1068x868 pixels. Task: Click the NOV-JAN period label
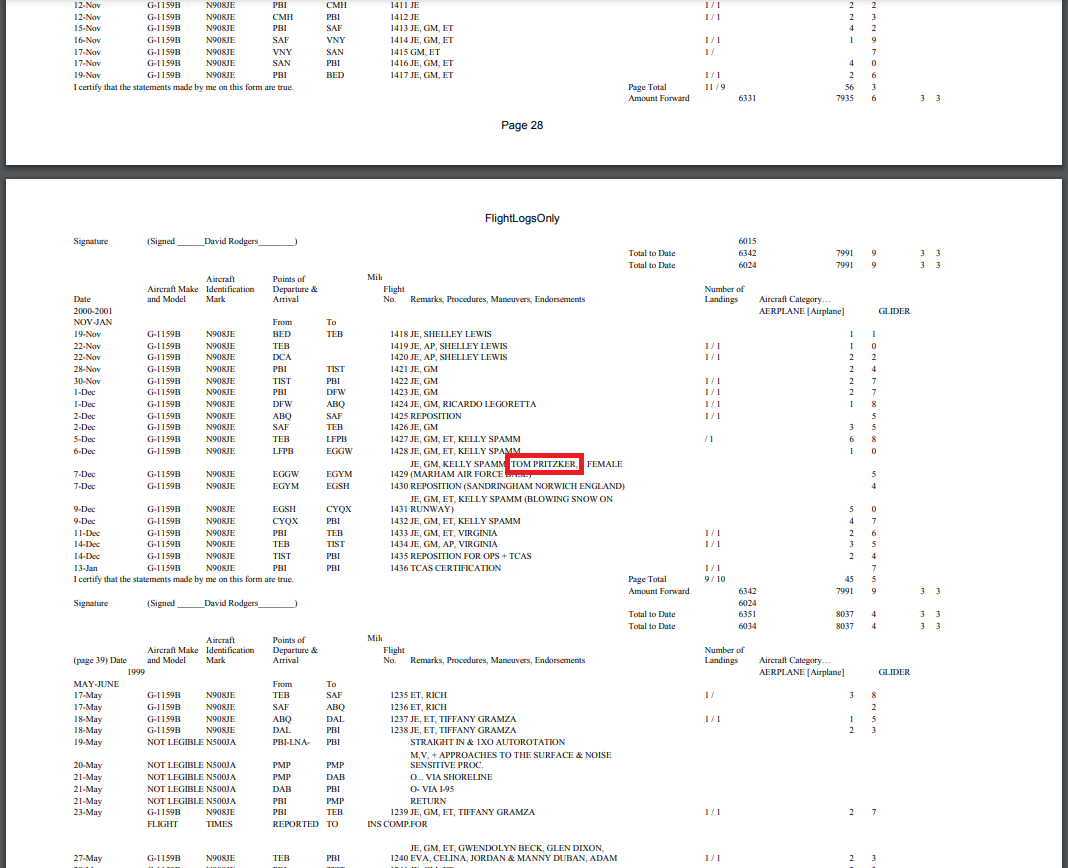tap(91, 322)
